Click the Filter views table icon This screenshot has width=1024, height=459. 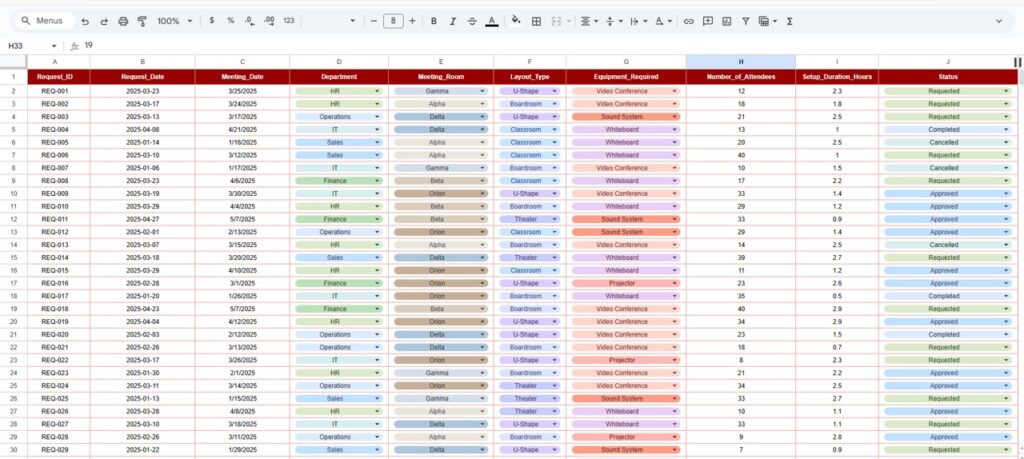(x=763, y=21)
